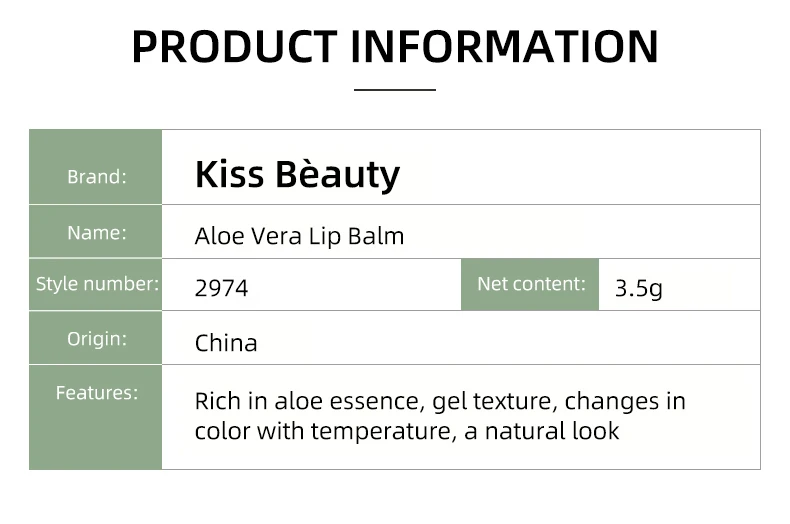
Task: Click the China origin value
Action: [226, 343]
